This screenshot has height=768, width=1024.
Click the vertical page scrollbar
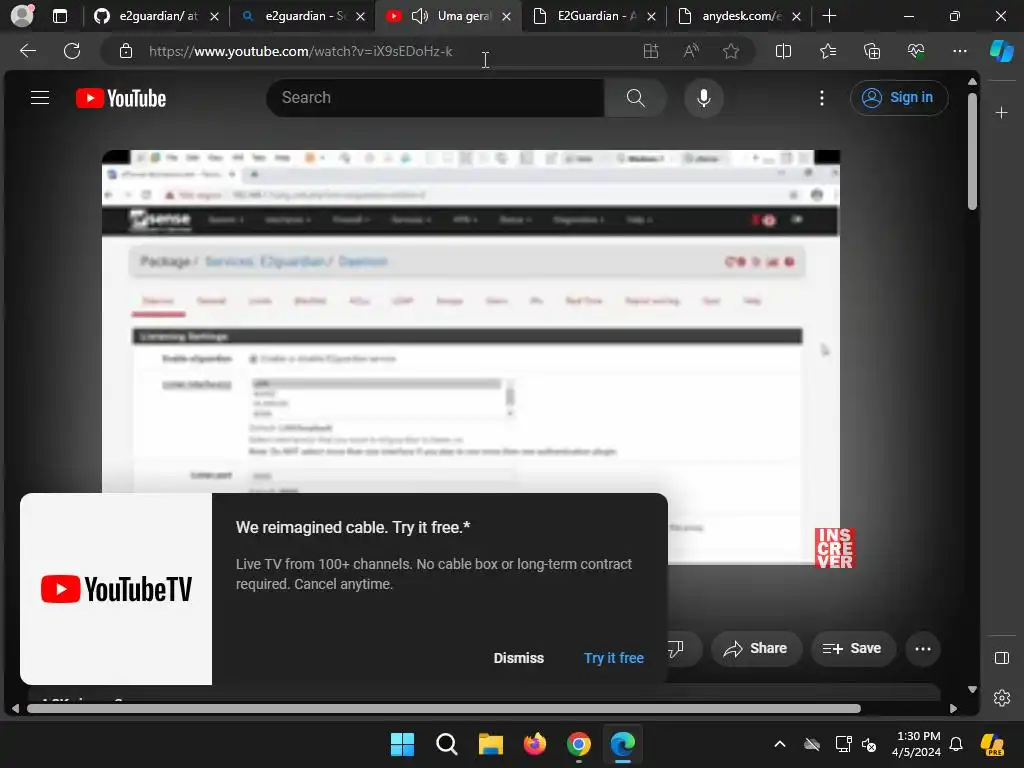tap(972, 150)
